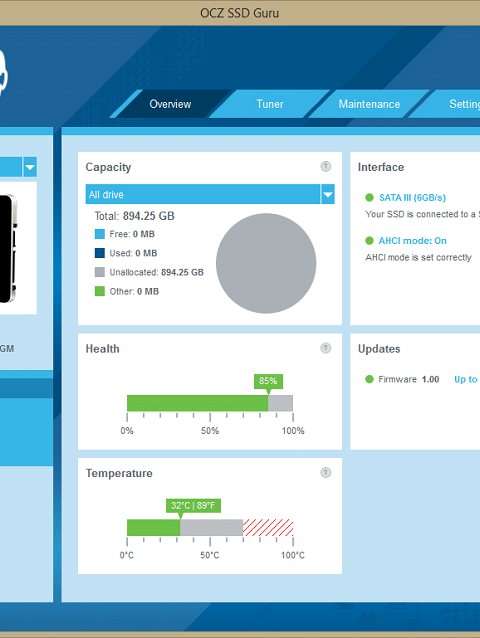Click the Free: 0 MB text
Image resolution: width=480 pixels, height=638 pixels.
click(132, 234)
